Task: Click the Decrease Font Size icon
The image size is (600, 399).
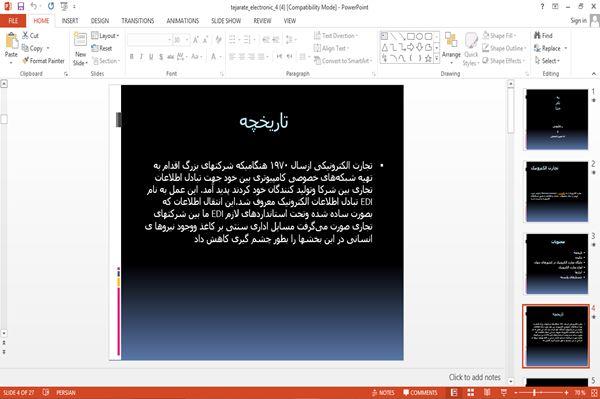Action: point(205,40)
